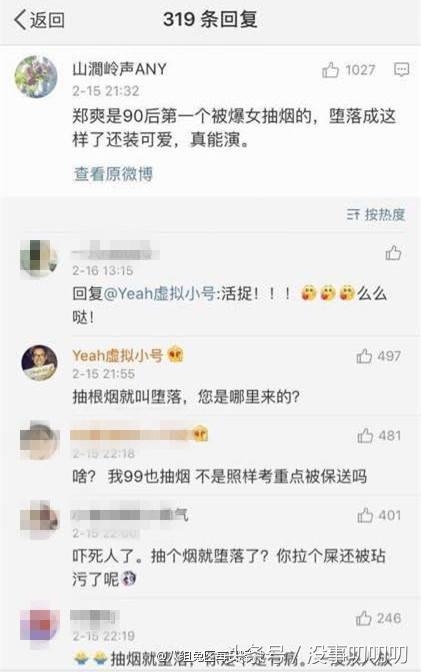
Task: Like the comment with 481 likes
Action: pos(365,435)
